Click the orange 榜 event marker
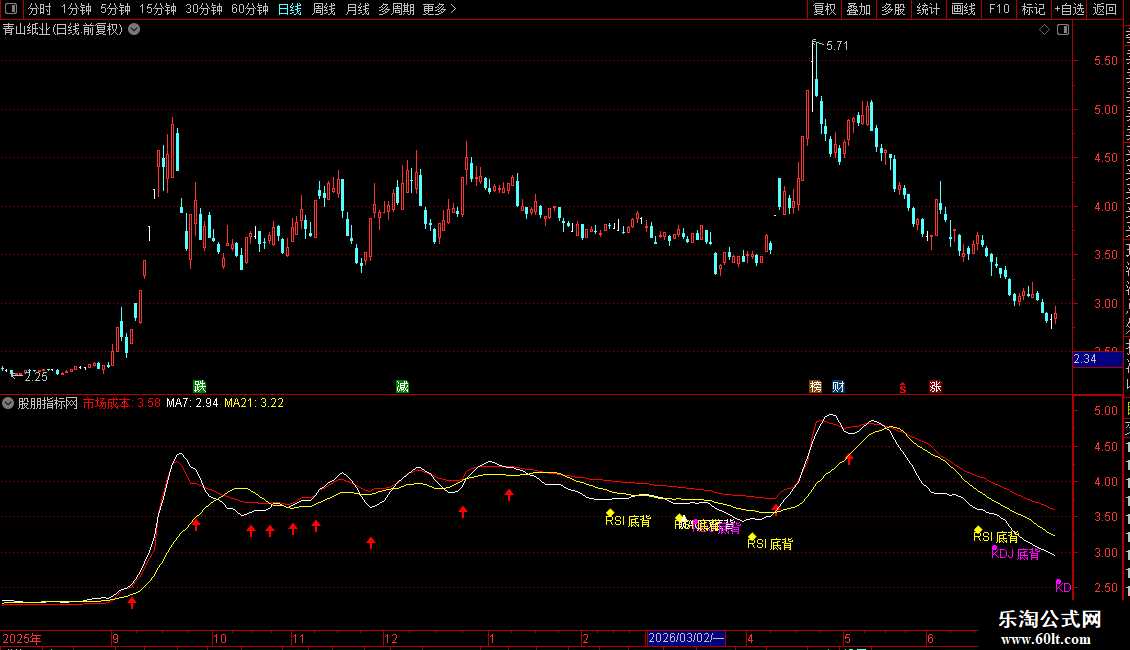Image resolution: width=1130 pixels, height=650 pixels. [816, 386]
